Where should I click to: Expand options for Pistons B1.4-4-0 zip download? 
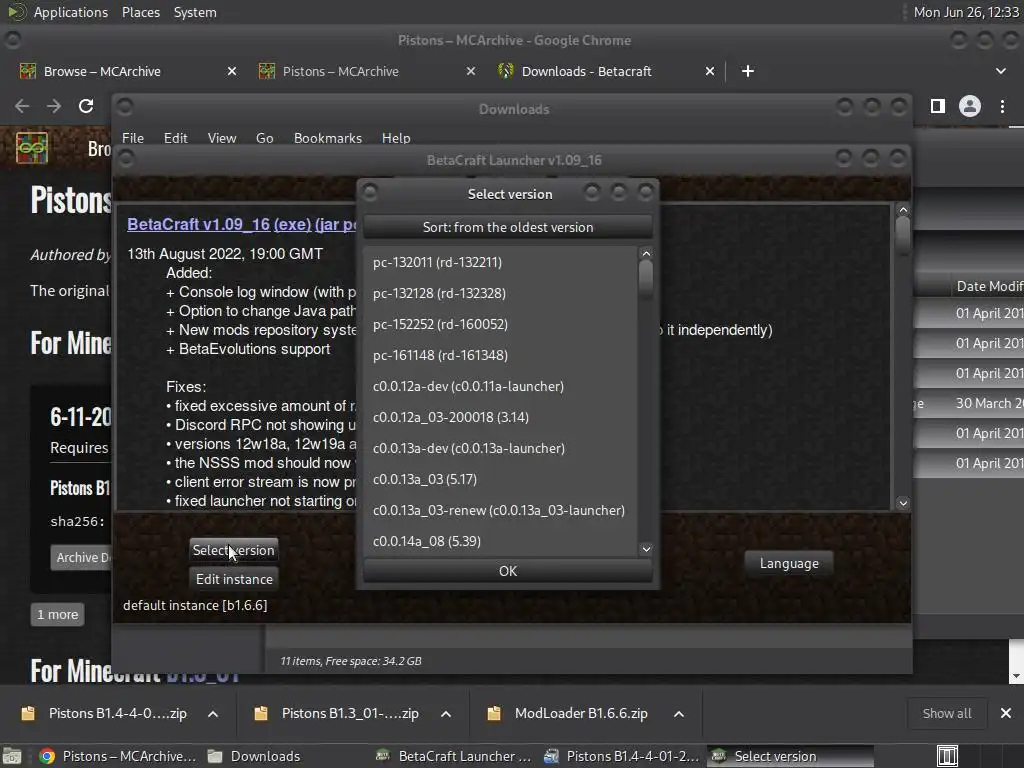(x=213, y=714)
